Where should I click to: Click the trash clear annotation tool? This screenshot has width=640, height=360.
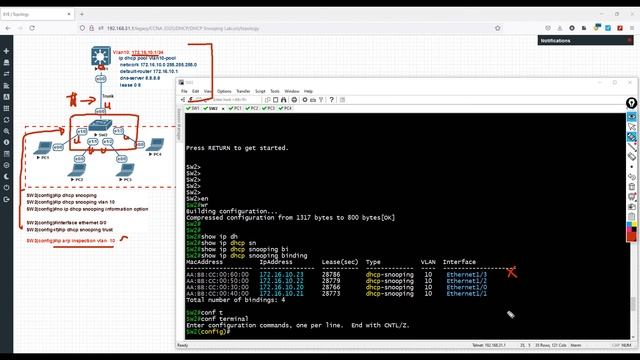coord(631,187)
